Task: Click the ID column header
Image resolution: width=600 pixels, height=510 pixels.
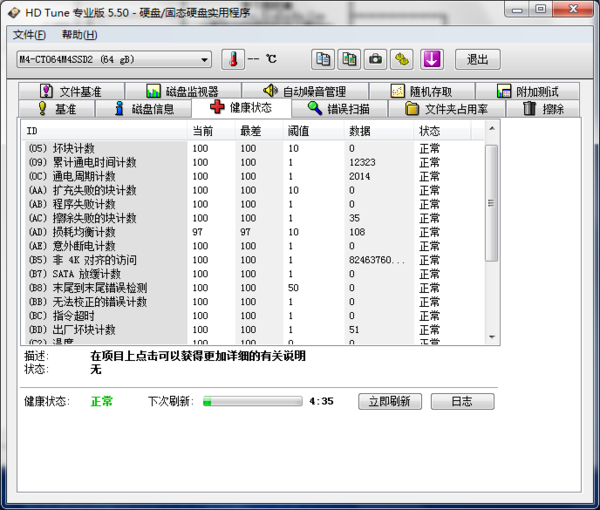Action: 104,131
